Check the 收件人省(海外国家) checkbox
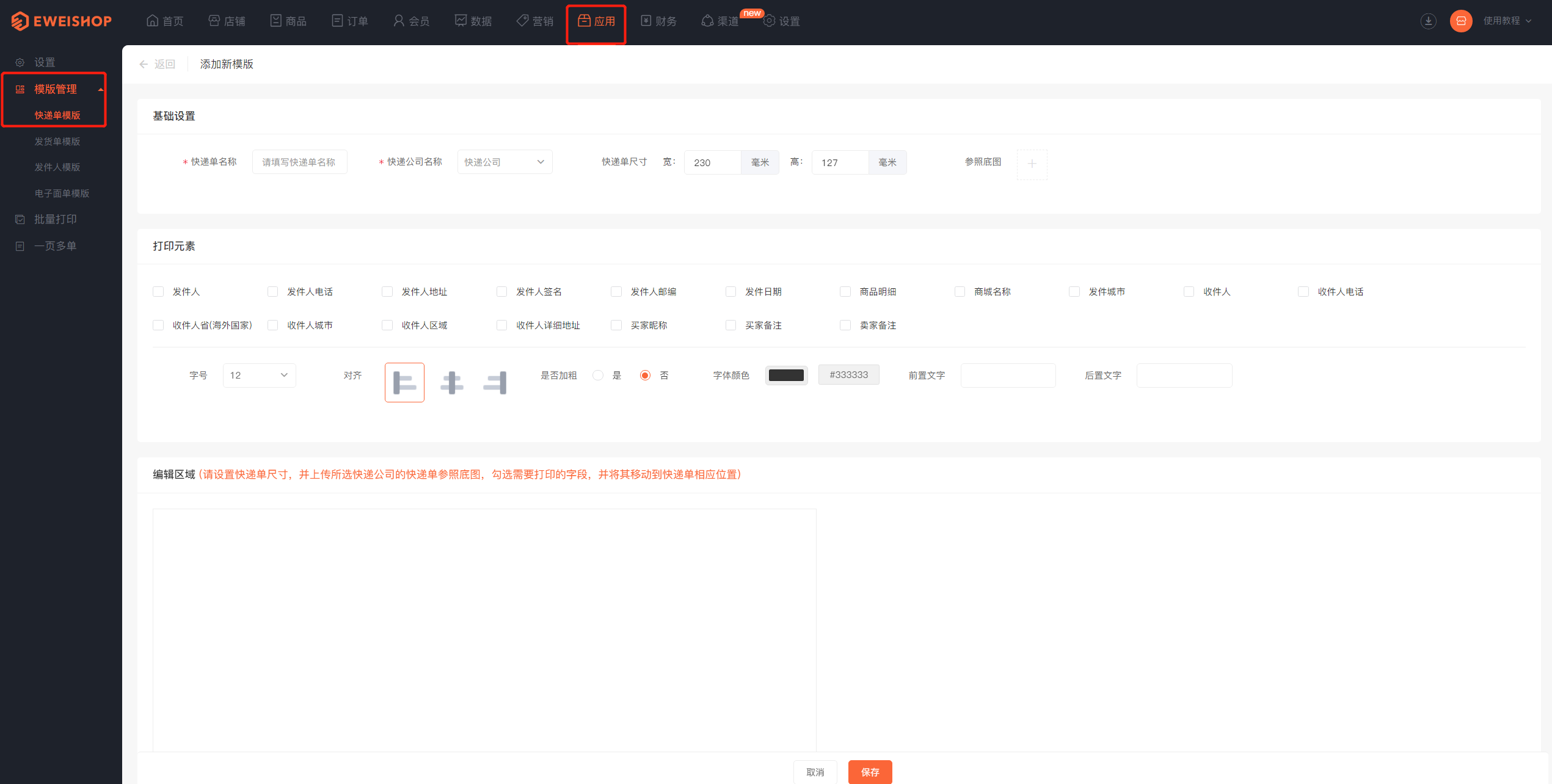Image resolution: width=1552 pixels, height=784 pixels. pyautogui.click(x=158, y=325)
